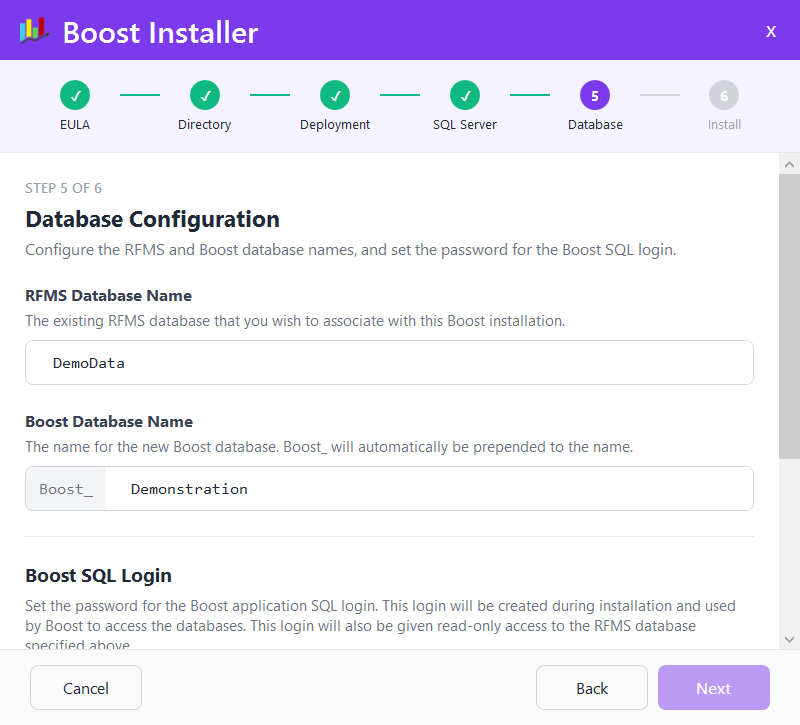Select the completed Directory step circle
Viewport: 800px width, 725px height.
pos(205,95)
